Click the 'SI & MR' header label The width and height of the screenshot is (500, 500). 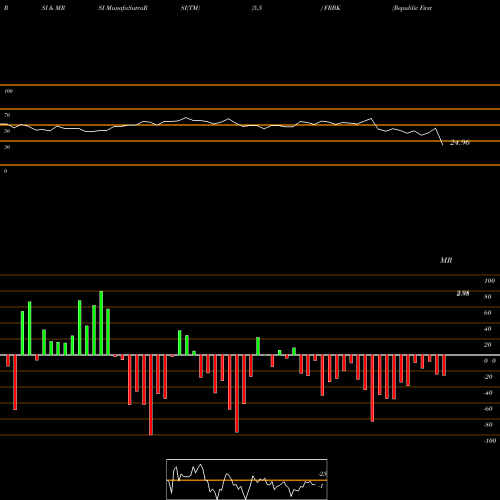pos(53,8)
